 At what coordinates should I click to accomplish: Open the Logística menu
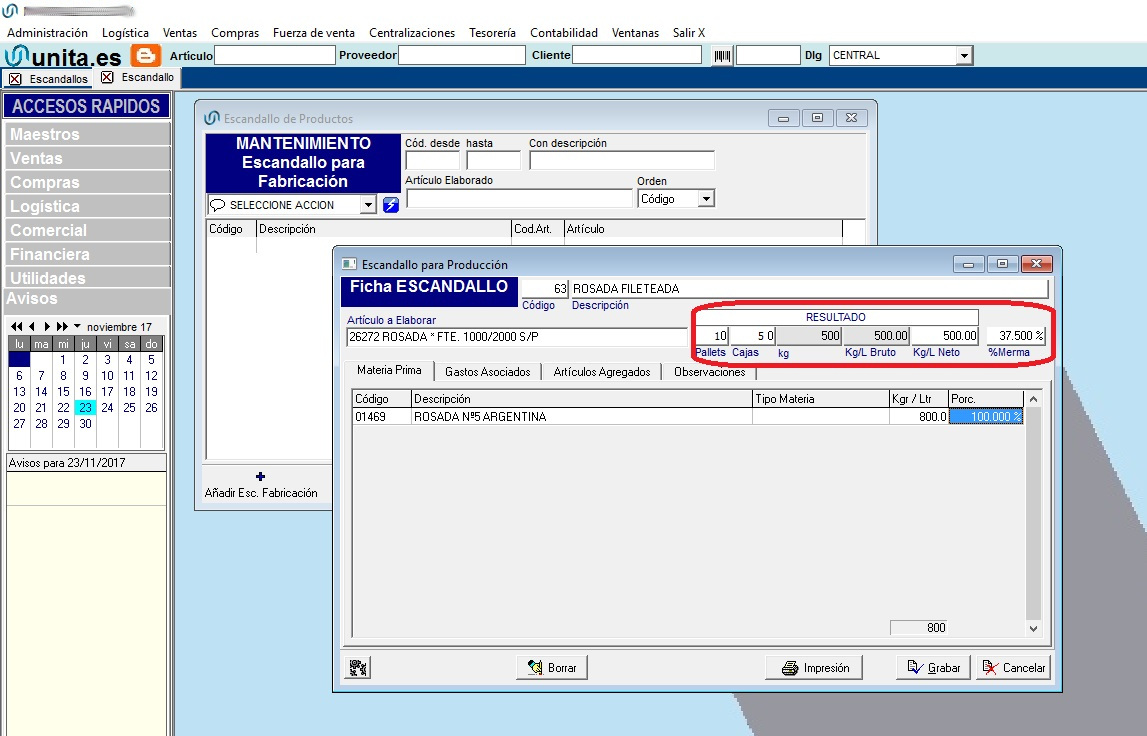tap(125, 33)
